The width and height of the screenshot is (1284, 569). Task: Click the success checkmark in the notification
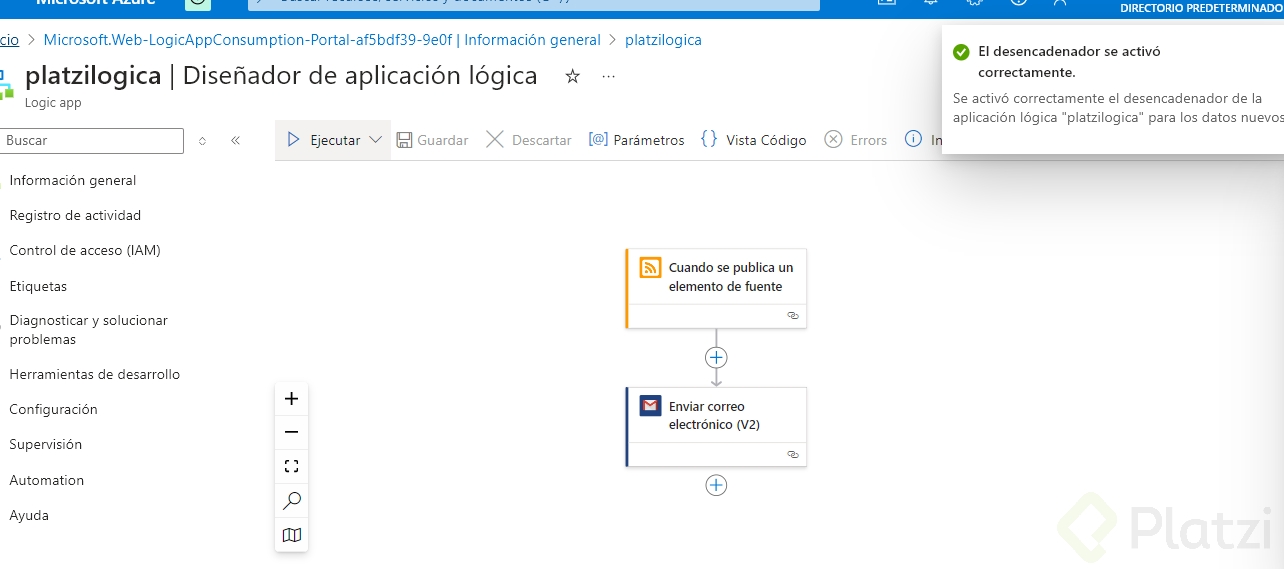(x=961, y=52)
